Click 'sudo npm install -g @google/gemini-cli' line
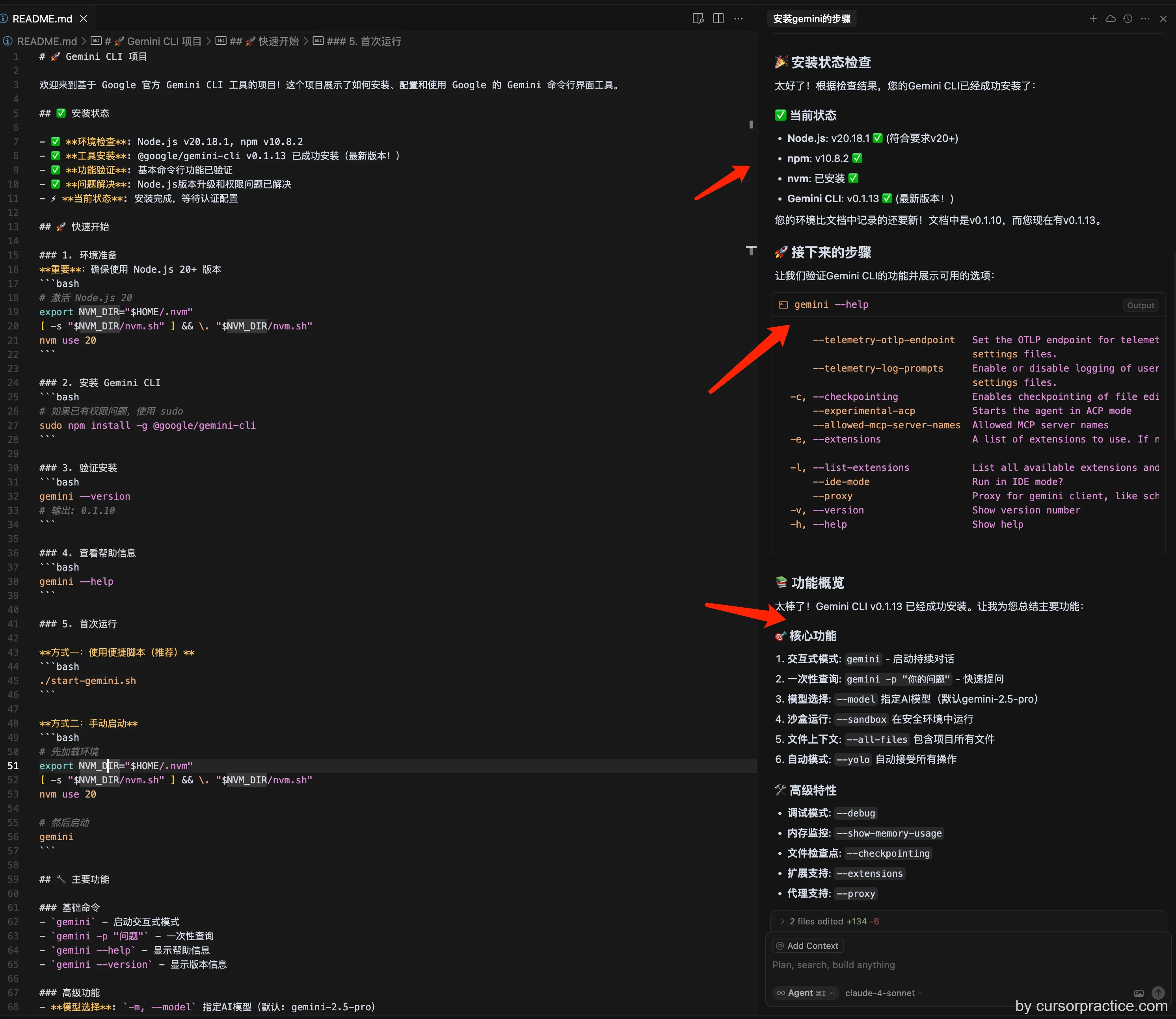The height and width of the screenshot is (1019, 1176). pyautogui.click(x=147, y=425)
